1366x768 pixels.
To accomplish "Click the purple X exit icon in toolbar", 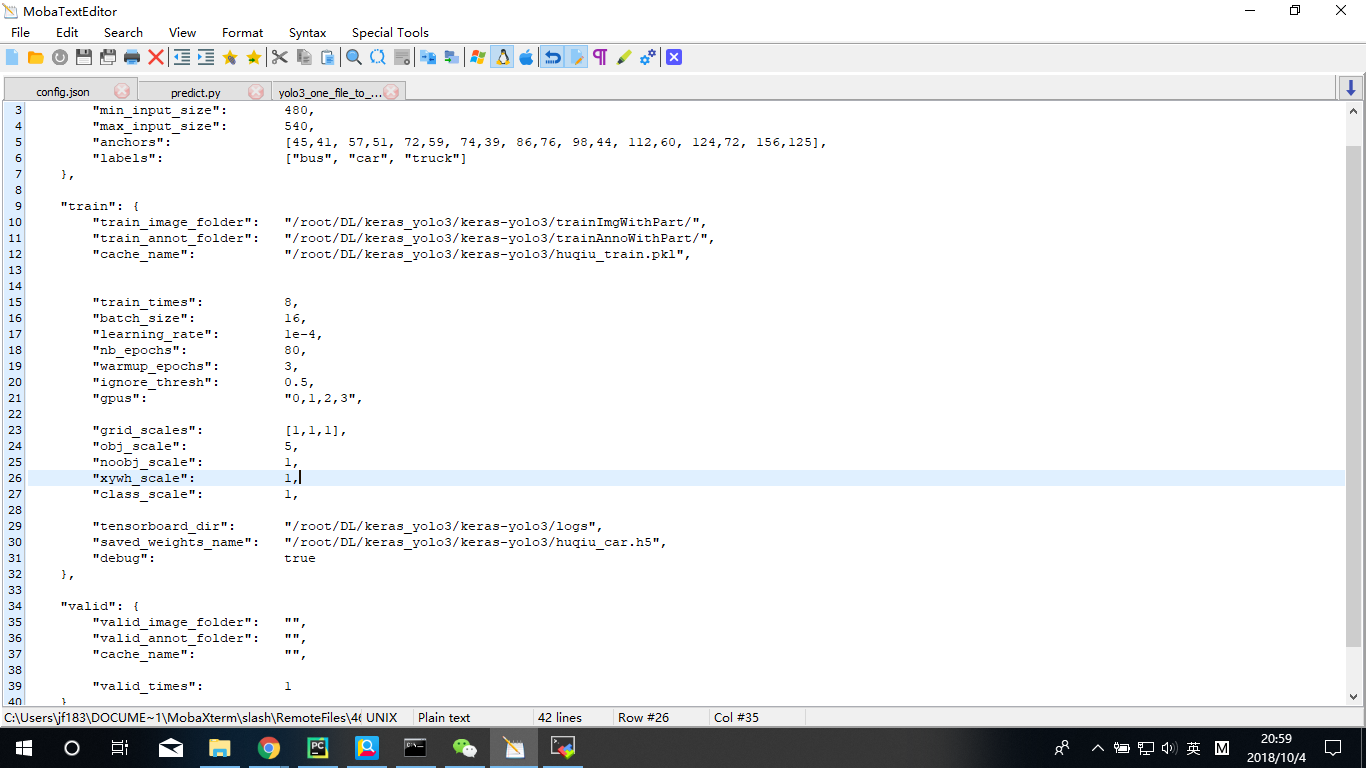I will [674, 58].
